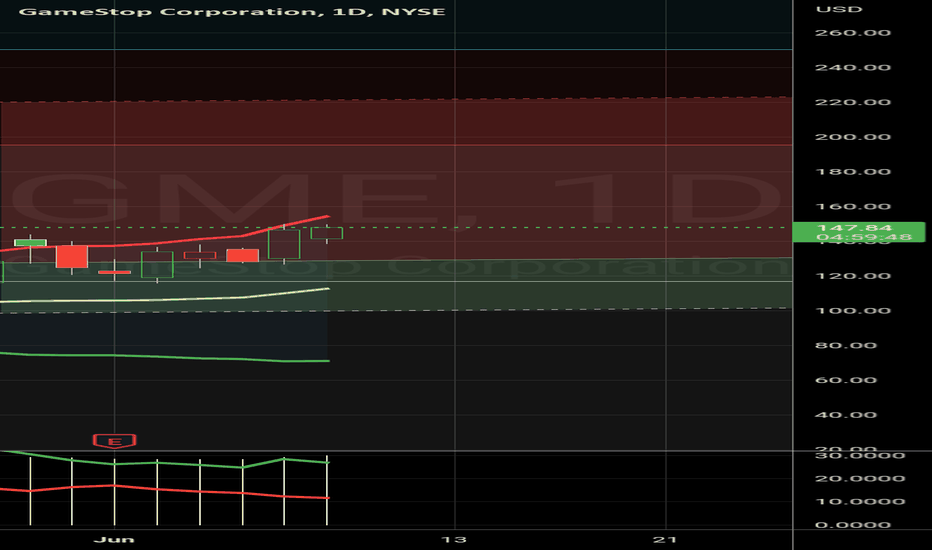Viewport: 932px width, 550px height.
Task: Click the 220.00 price axis label
Action: tap(852, 102)
